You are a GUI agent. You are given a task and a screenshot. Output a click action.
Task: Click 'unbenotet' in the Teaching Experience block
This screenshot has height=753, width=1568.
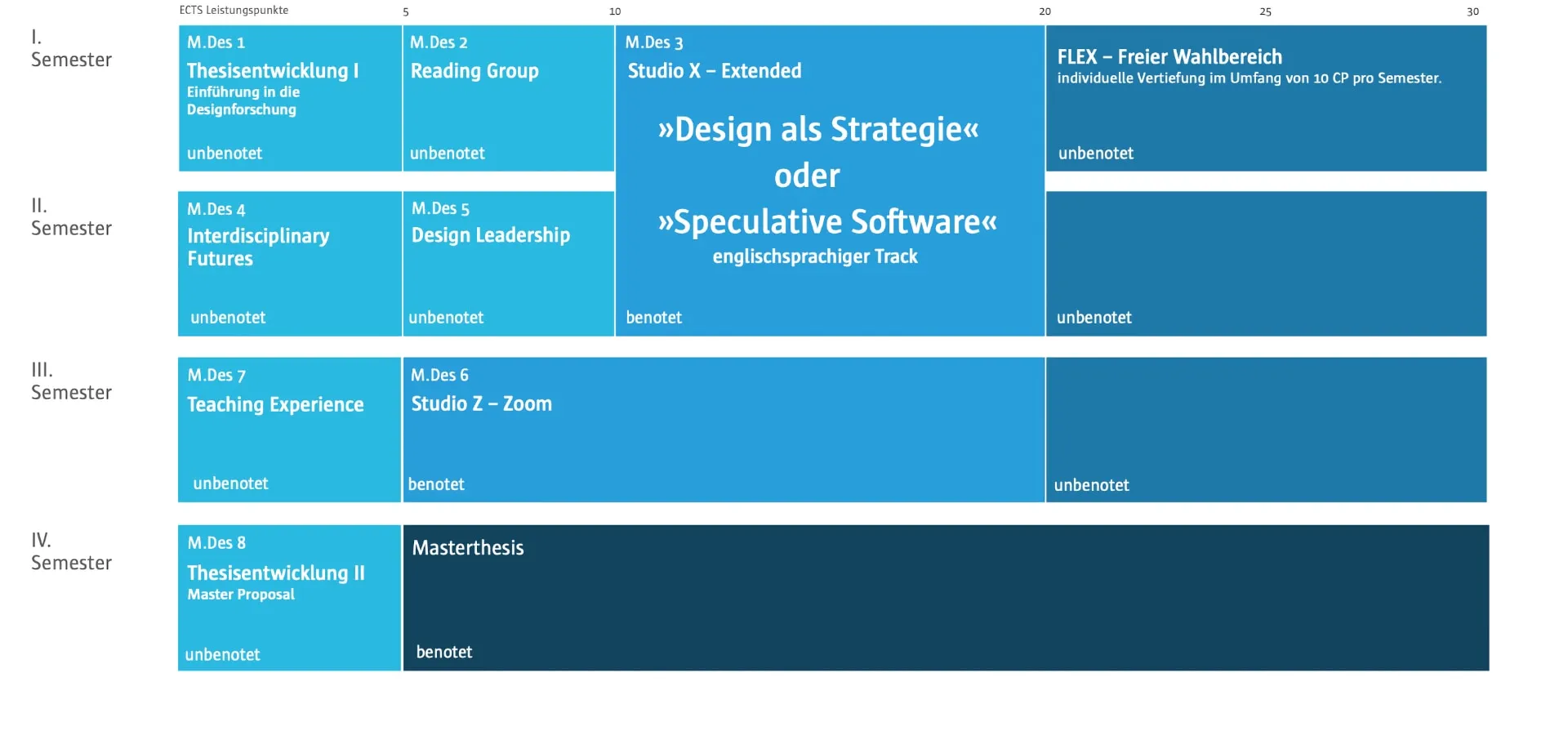click(230, 483)
